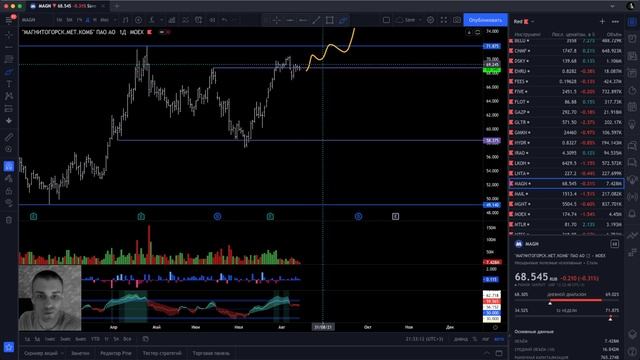Maximize the bottom panel
This screenshot has height=360, width=640.
(x=499, y=353)
